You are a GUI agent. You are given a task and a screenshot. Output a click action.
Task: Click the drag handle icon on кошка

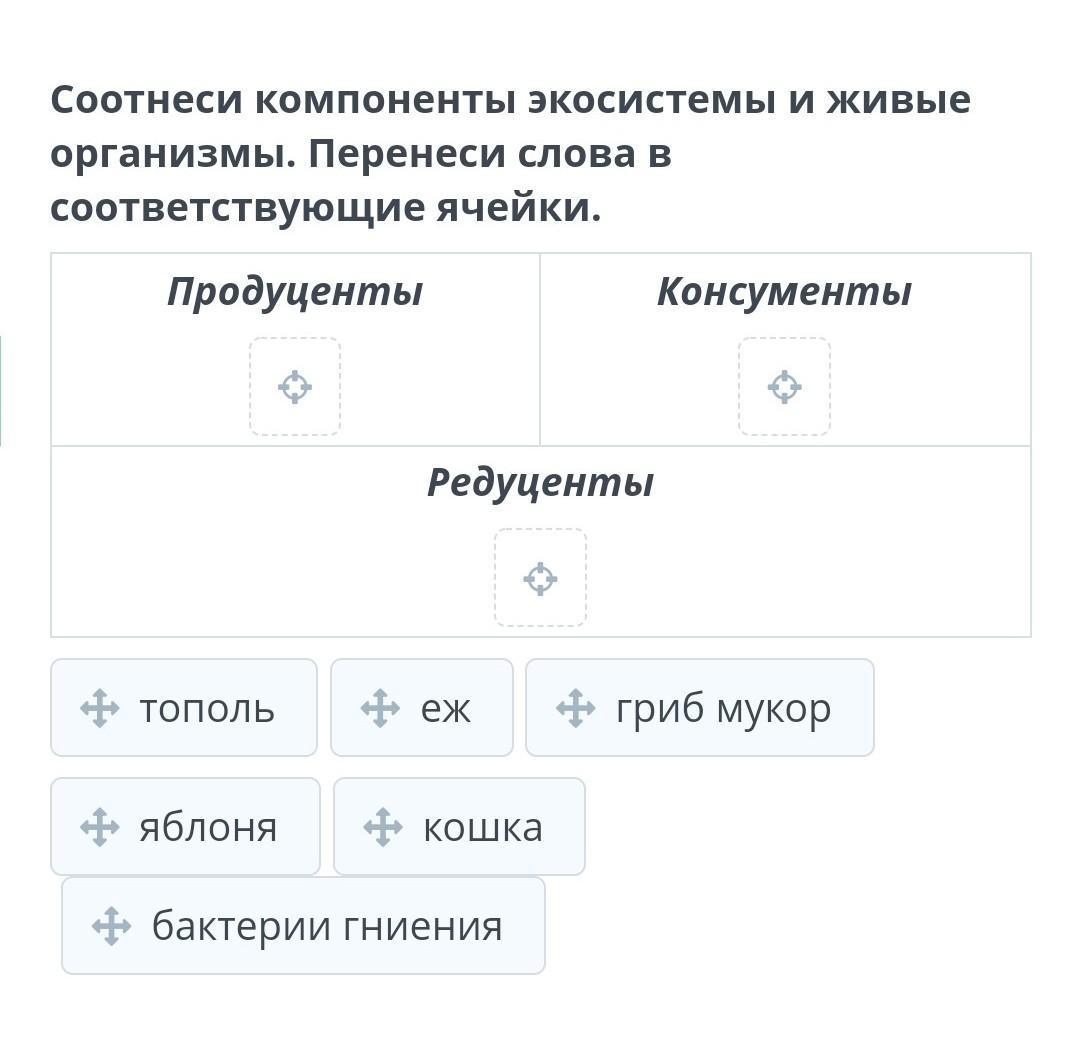(x=383, y=827)
